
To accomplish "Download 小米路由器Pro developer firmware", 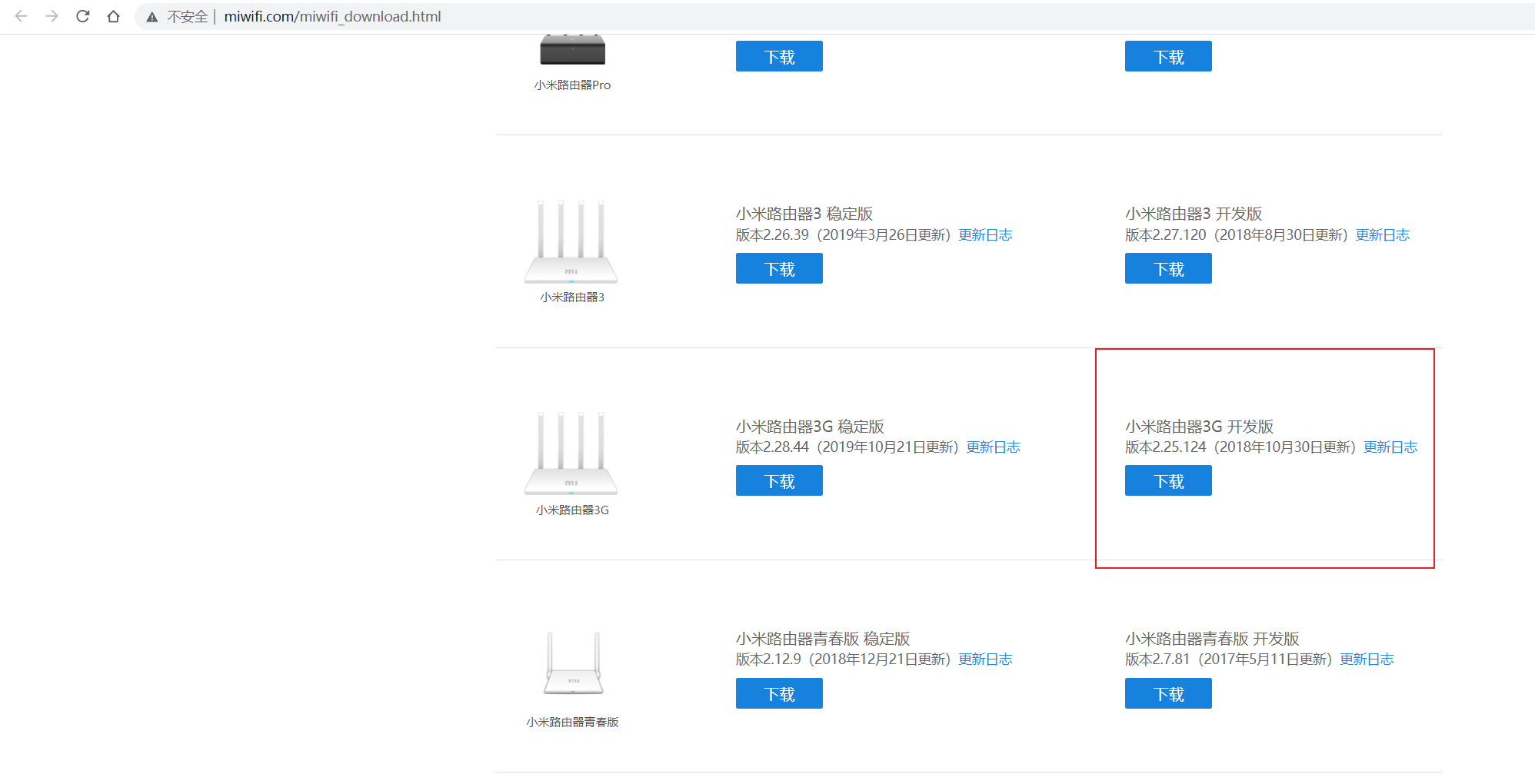I will (1168, 56).
